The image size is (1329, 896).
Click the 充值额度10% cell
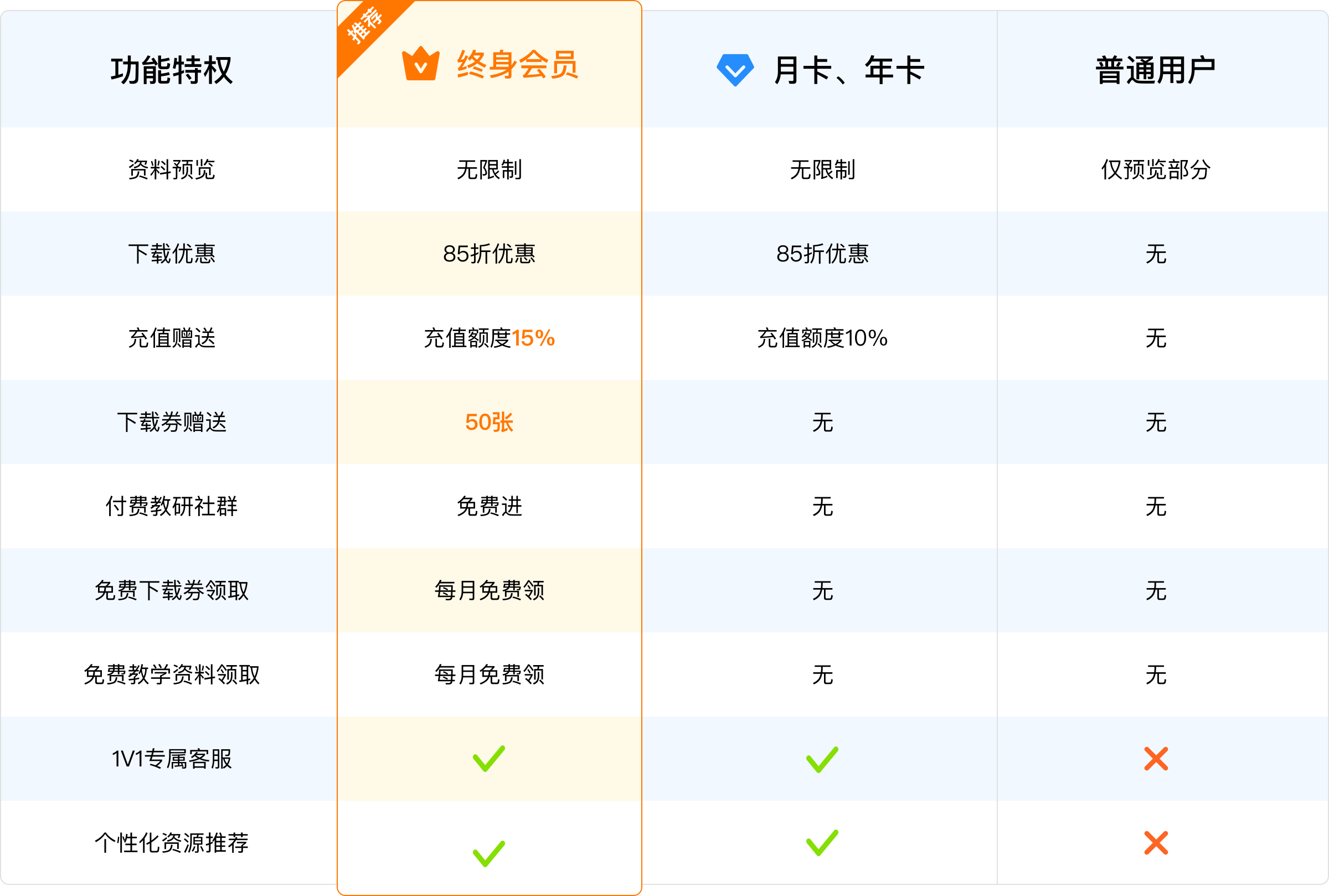822,338
